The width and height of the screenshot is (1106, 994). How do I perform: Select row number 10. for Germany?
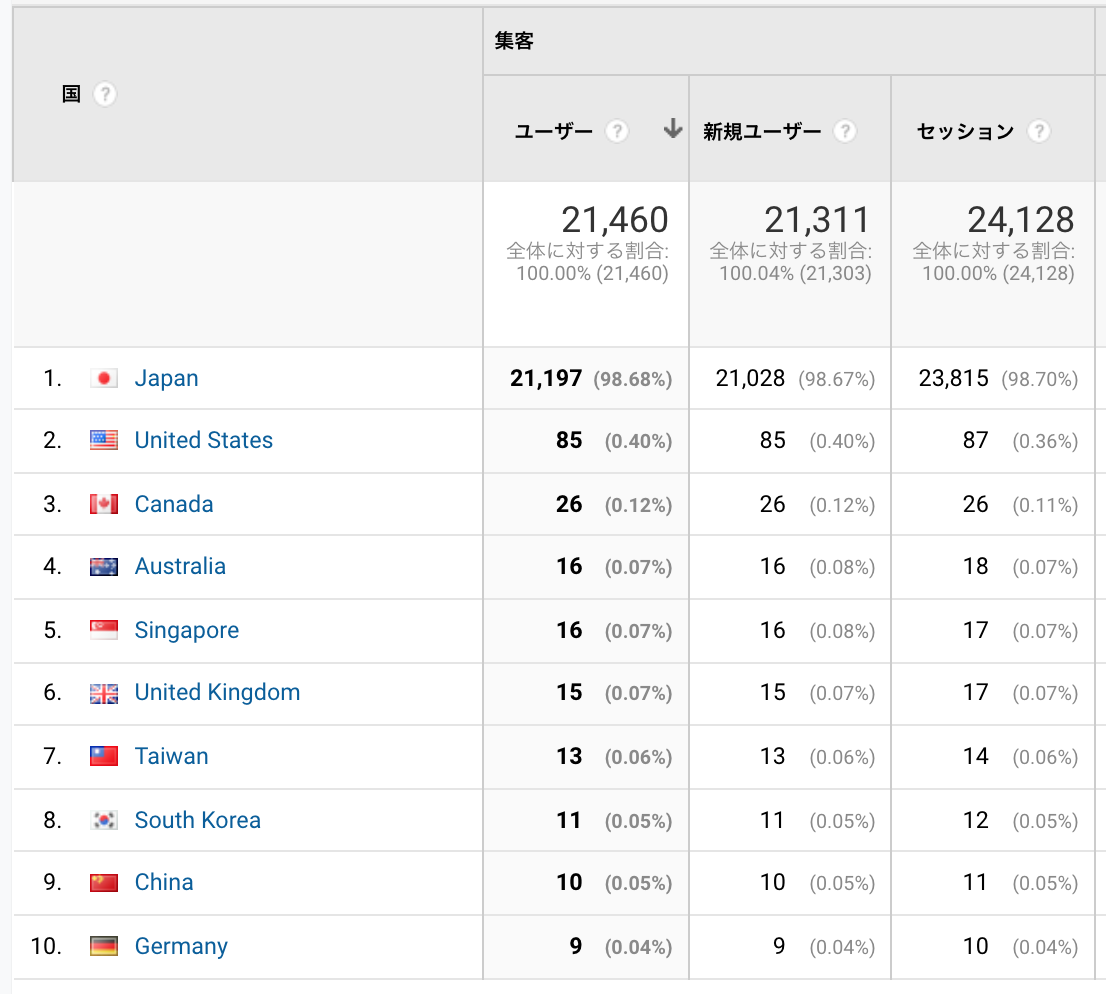(46, 946)
